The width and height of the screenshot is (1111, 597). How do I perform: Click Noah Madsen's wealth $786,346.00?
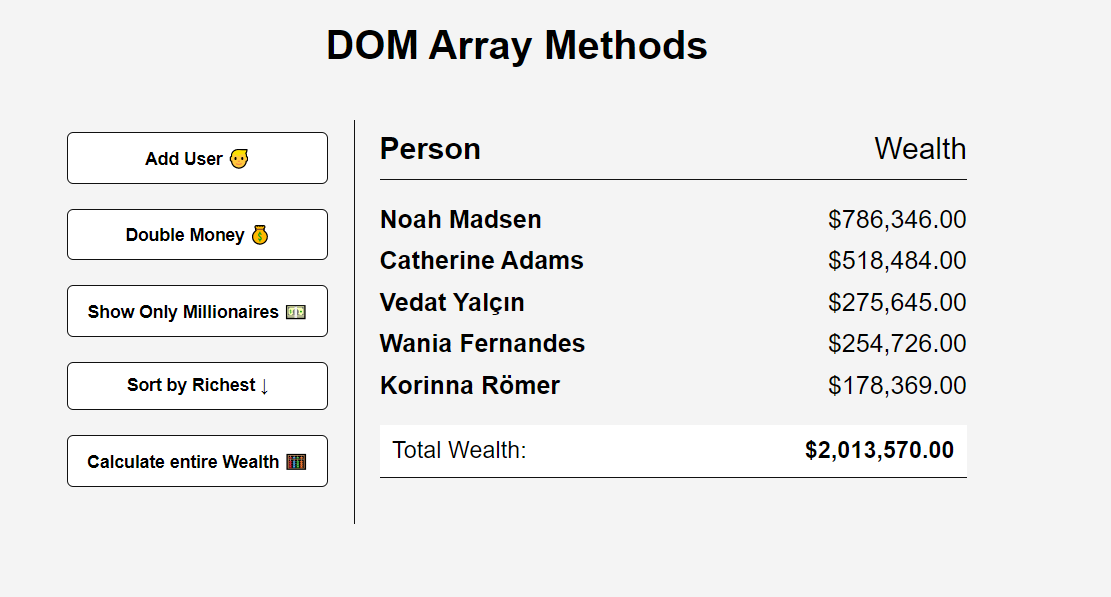(x=897, y=220)
